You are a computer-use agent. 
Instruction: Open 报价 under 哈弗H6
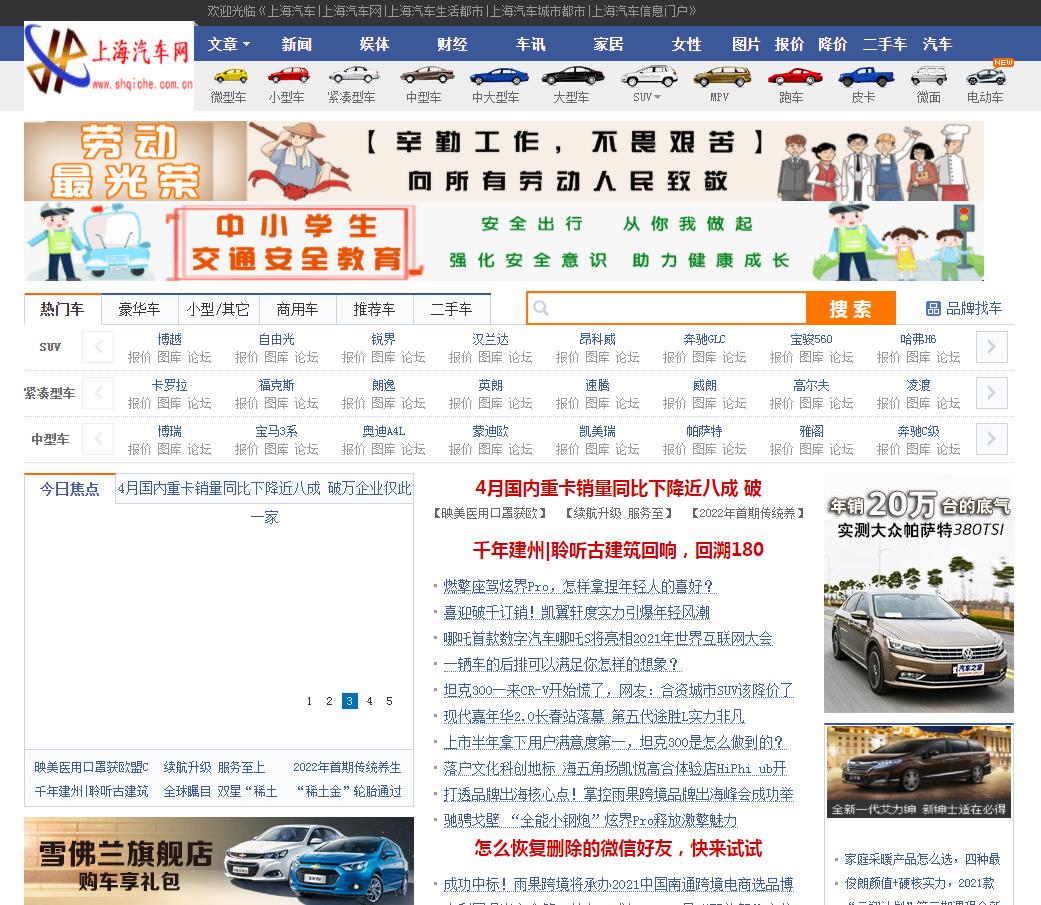888,357
